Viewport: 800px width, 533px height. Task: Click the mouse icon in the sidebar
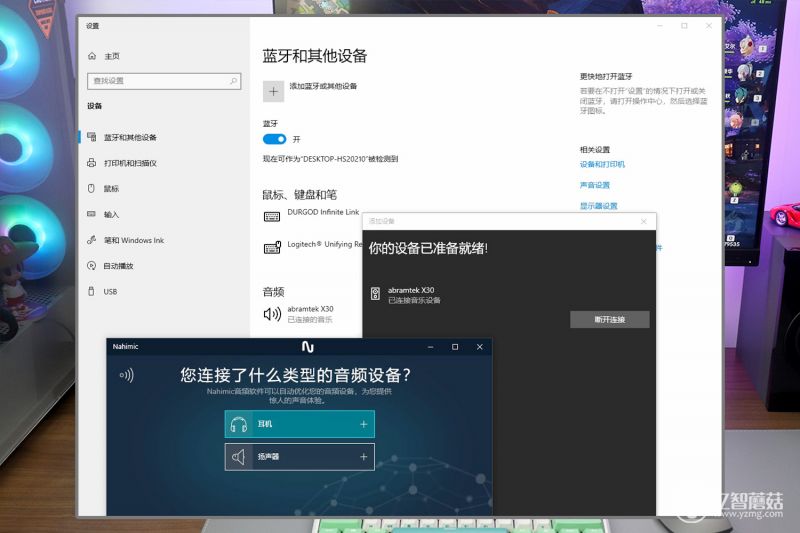(91, 188)
